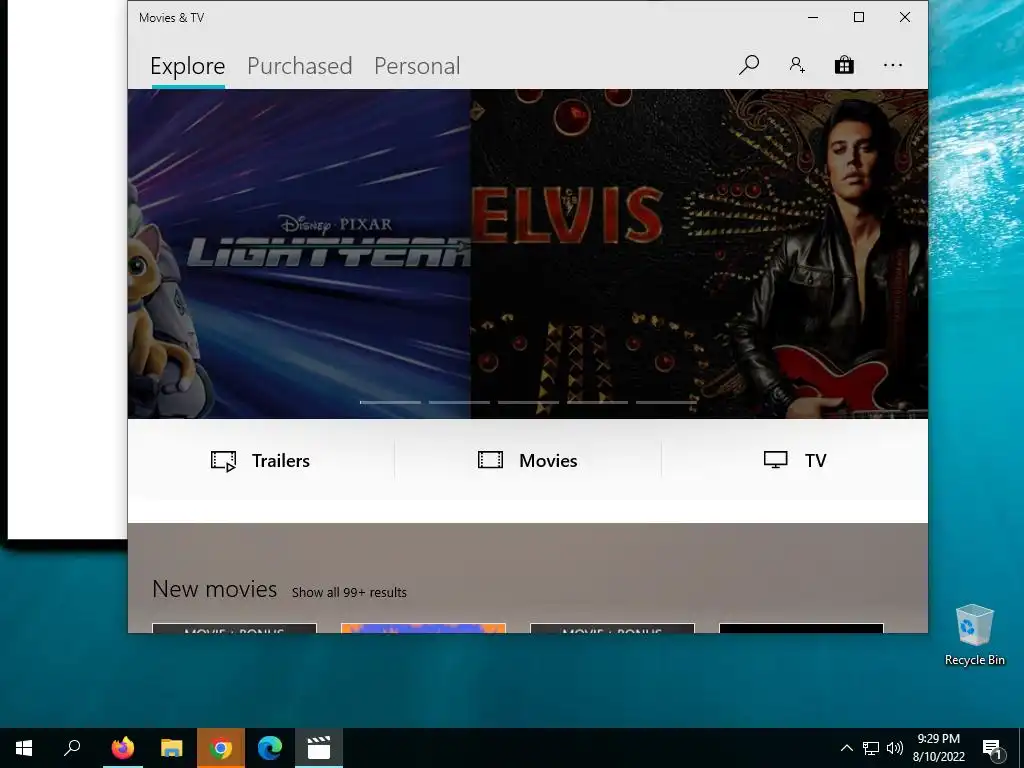This screenshot has height=768, width=1024.
Task: Open the notification action center
Action: (x=992, y=748)
